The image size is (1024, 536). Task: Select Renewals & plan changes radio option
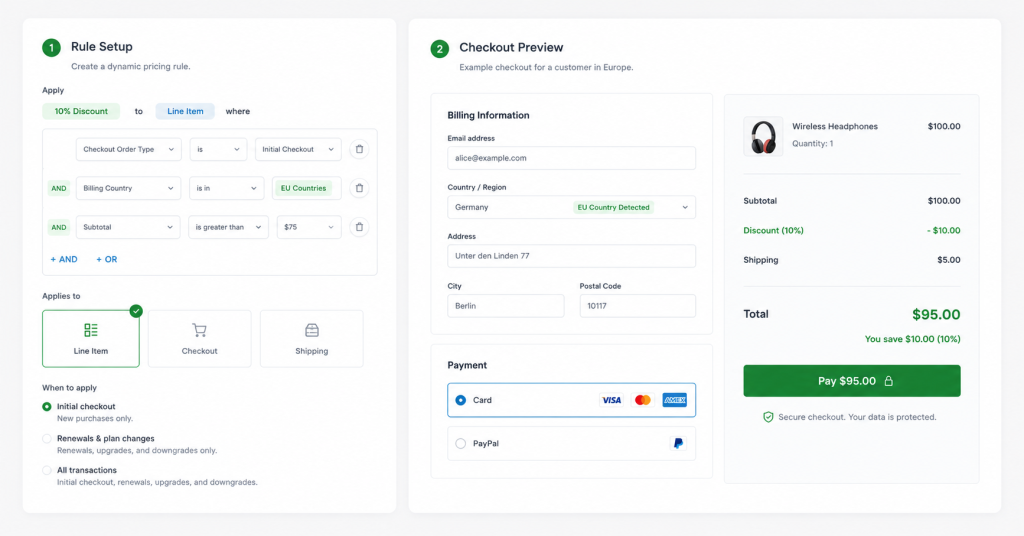47,439
